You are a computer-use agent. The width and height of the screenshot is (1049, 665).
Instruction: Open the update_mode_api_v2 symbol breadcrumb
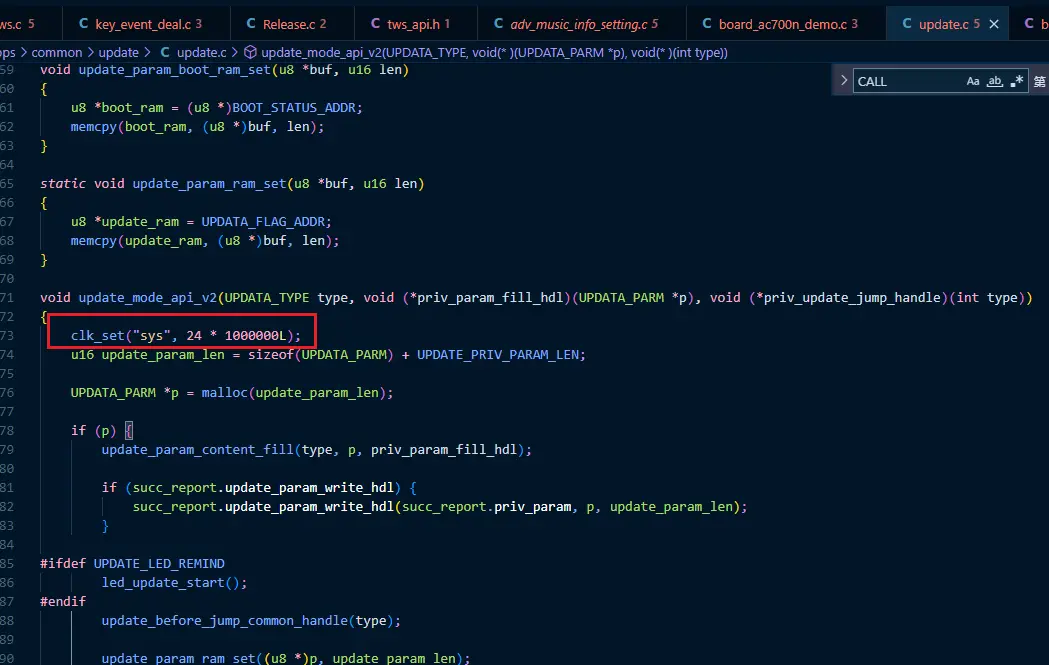click(x=486, y=52)
